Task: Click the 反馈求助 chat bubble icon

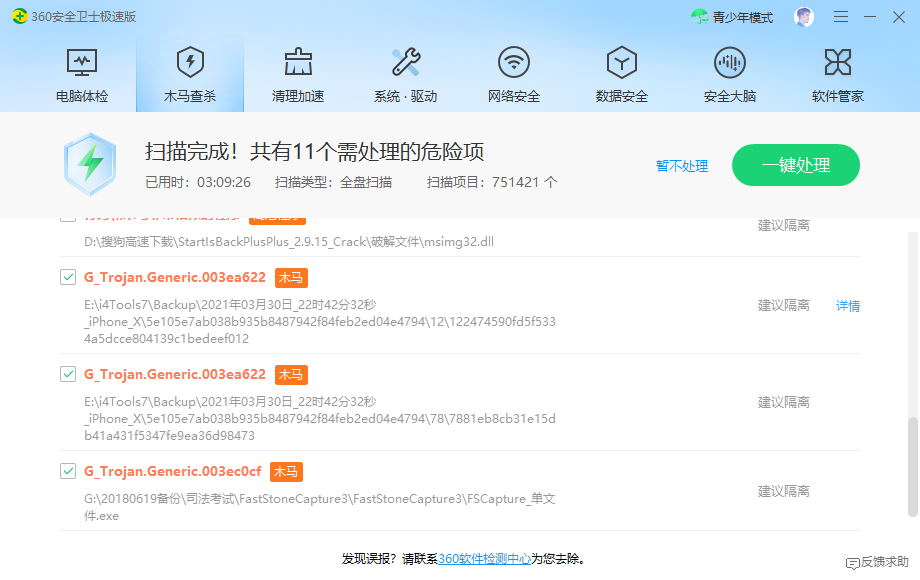Action: point(853,564)
